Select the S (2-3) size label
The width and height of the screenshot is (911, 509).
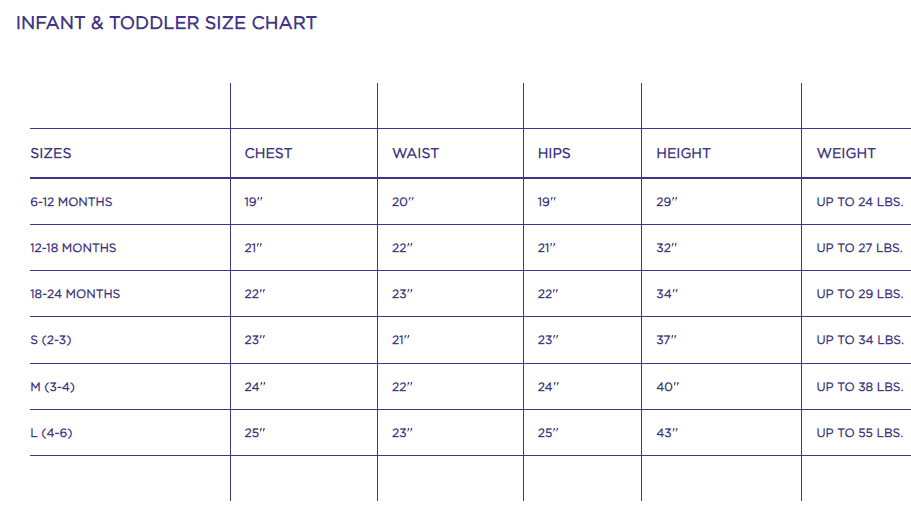pyautogui.click(x=51, y=340)
